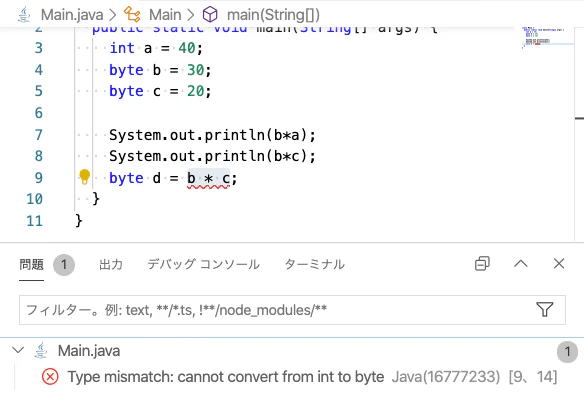Select Main.java in problems list
This screenshot has height=405, width=584.
[x=89, y=351]
